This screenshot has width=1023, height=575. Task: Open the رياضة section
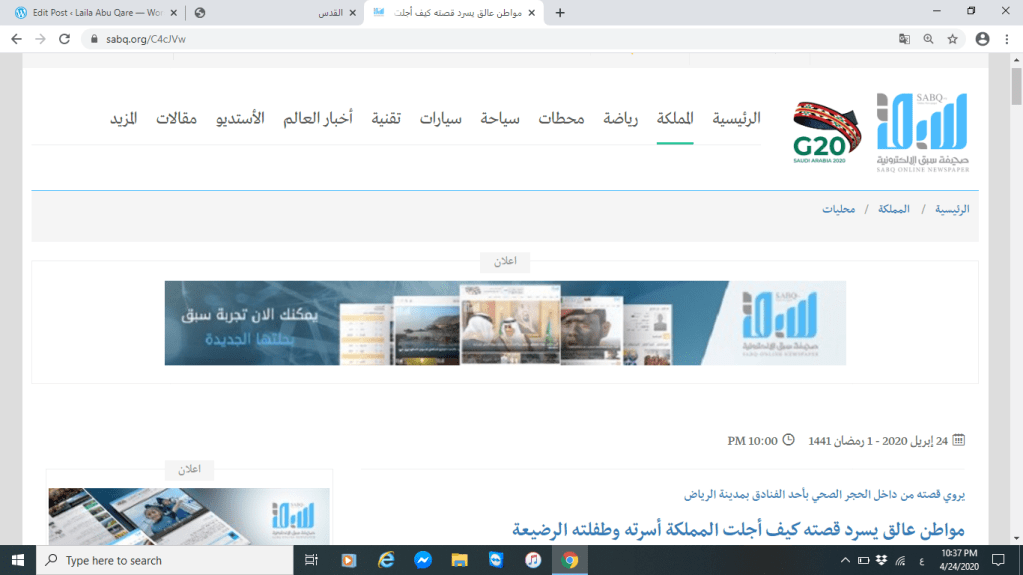(620, 119)
